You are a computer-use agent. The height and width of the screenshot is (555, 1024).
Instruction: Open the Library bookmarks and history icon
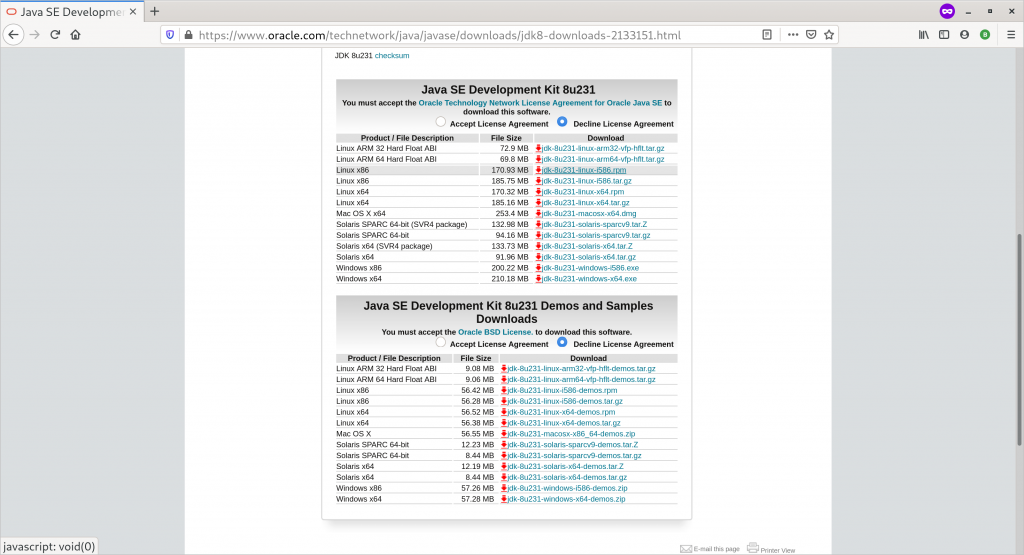[x=923, y=35]
